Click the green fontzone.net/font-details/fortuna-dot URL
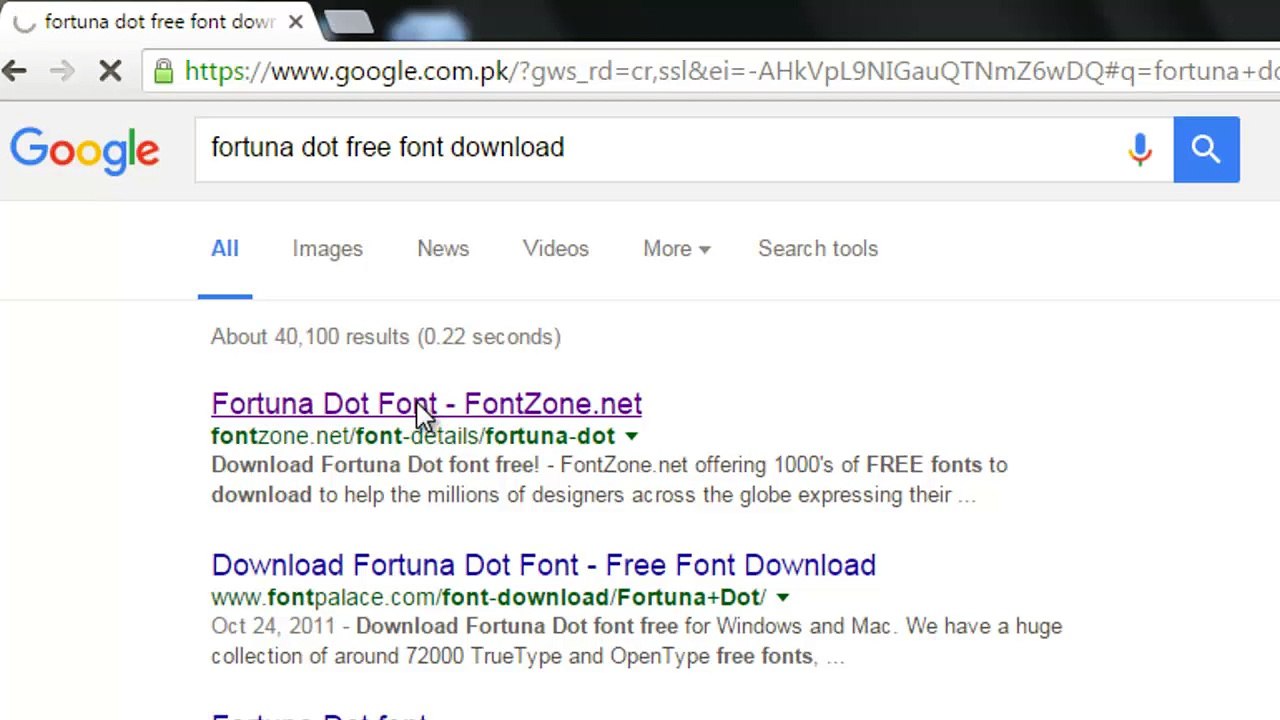The width and height of the screenshot is (1280, 720). click(x=413, y=436)
